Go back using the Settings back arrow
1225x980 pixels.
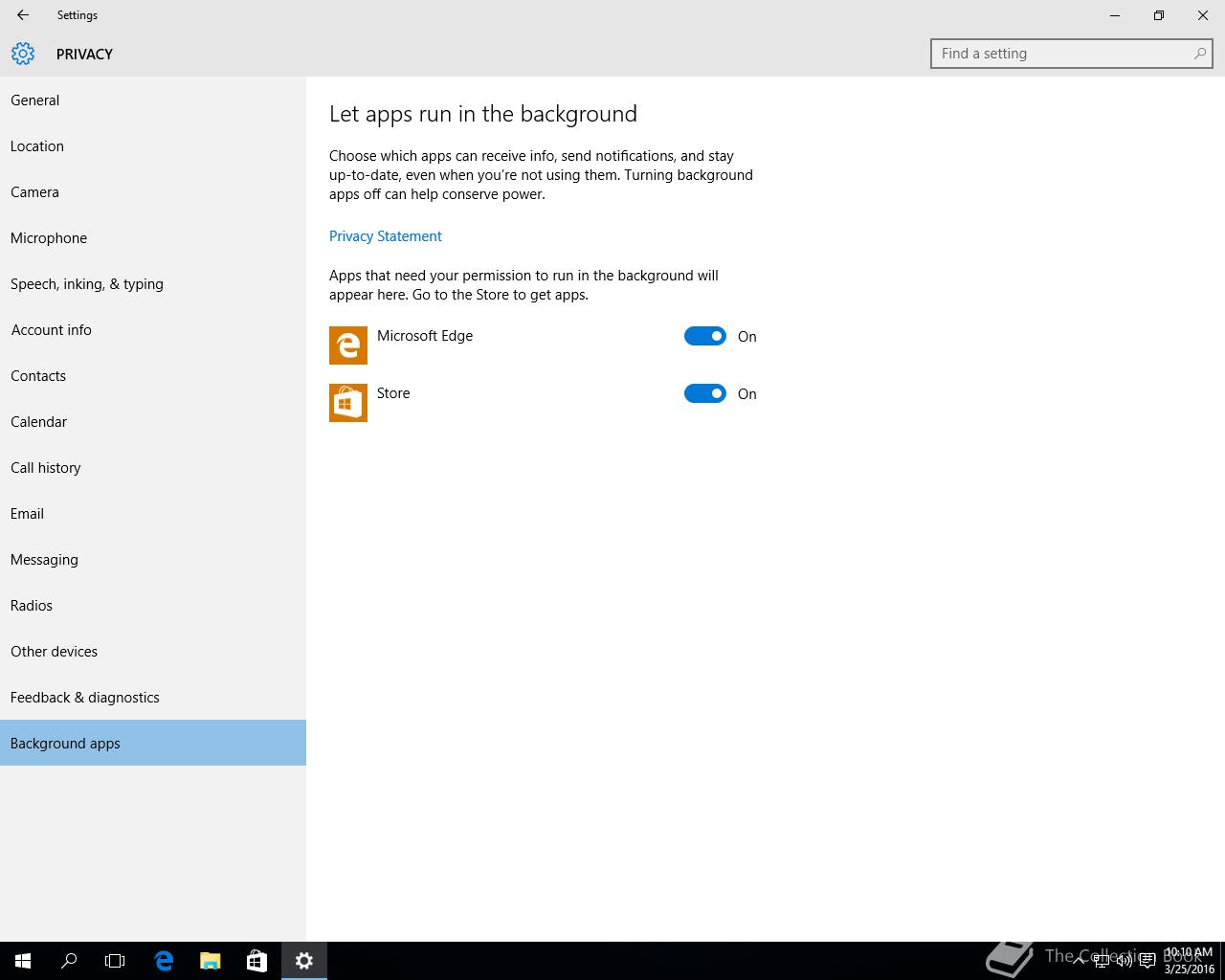(x=22, y=15)
